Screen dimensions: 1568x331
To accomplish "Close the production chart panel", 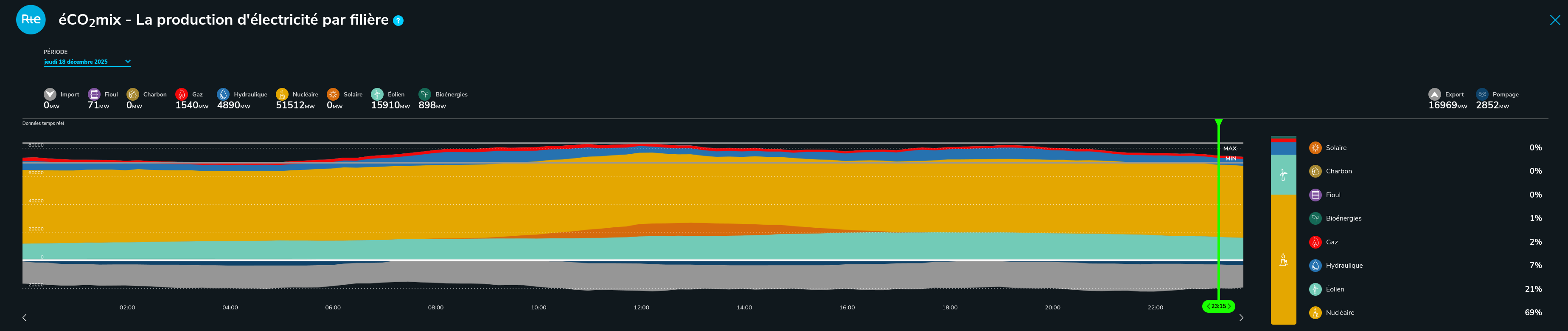I will coord(1554,20).
